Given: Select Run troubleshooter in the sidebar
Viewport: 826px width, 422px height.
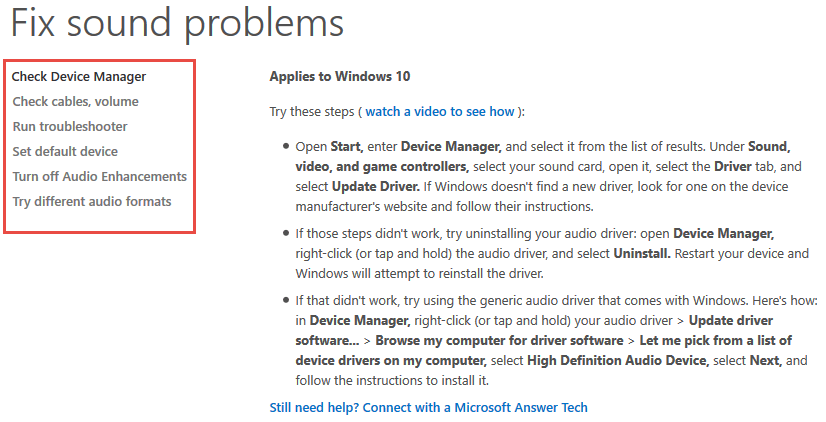Looking at the screenshot, I should tap(70, 126).
